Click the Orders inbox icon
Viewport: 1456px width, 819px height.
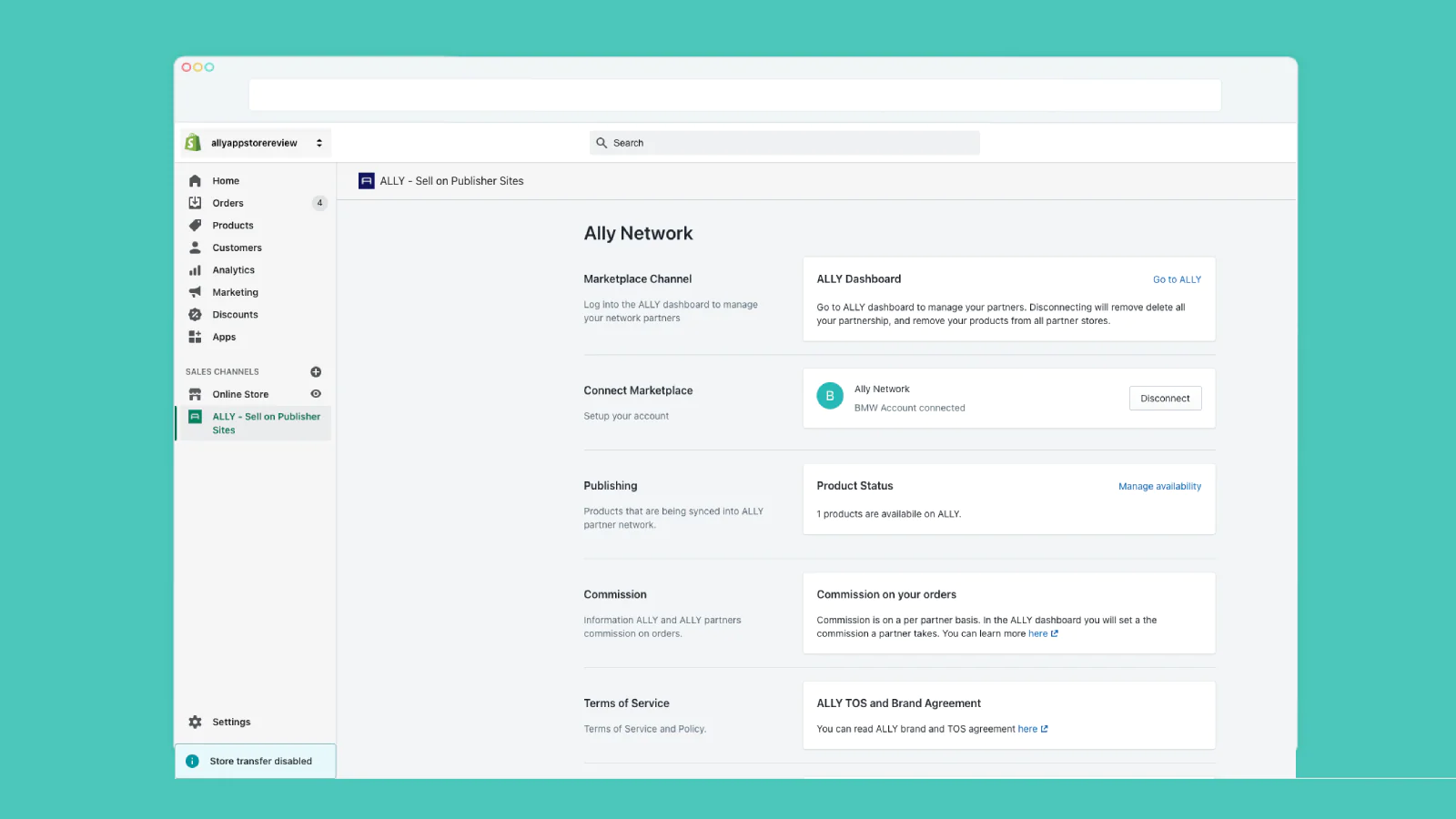pyautogui.click(x=195, y=203)
